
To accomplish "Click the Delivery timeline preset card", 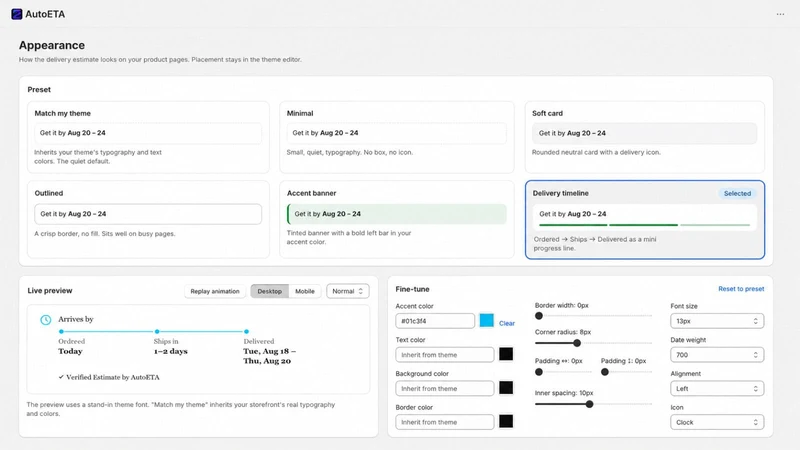I will pos(644,219).
